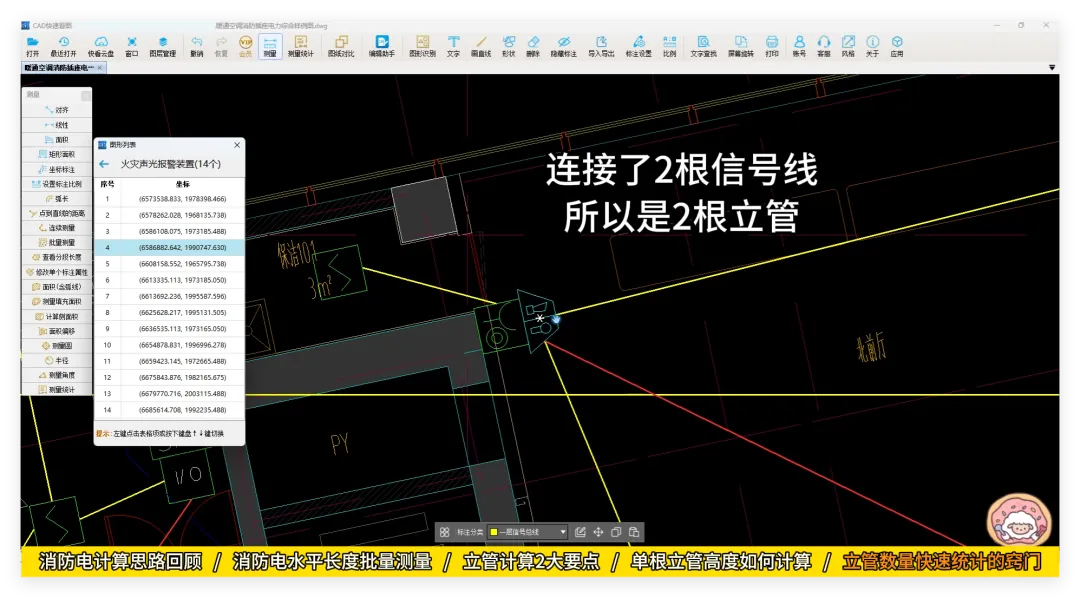
Task: Click the 比例 scale icon
Action: [669, 46]
